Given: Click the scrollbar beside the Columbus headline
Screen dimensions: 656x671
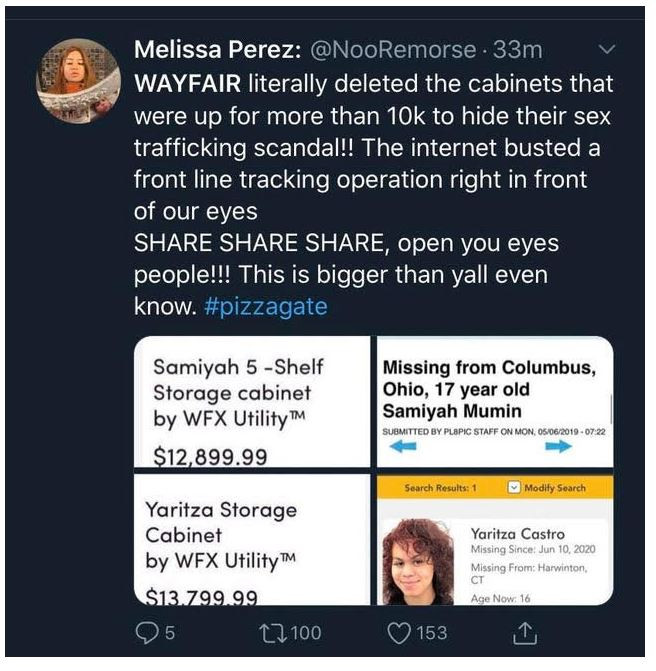Looking at the screenshot, I should click(609, 408).
